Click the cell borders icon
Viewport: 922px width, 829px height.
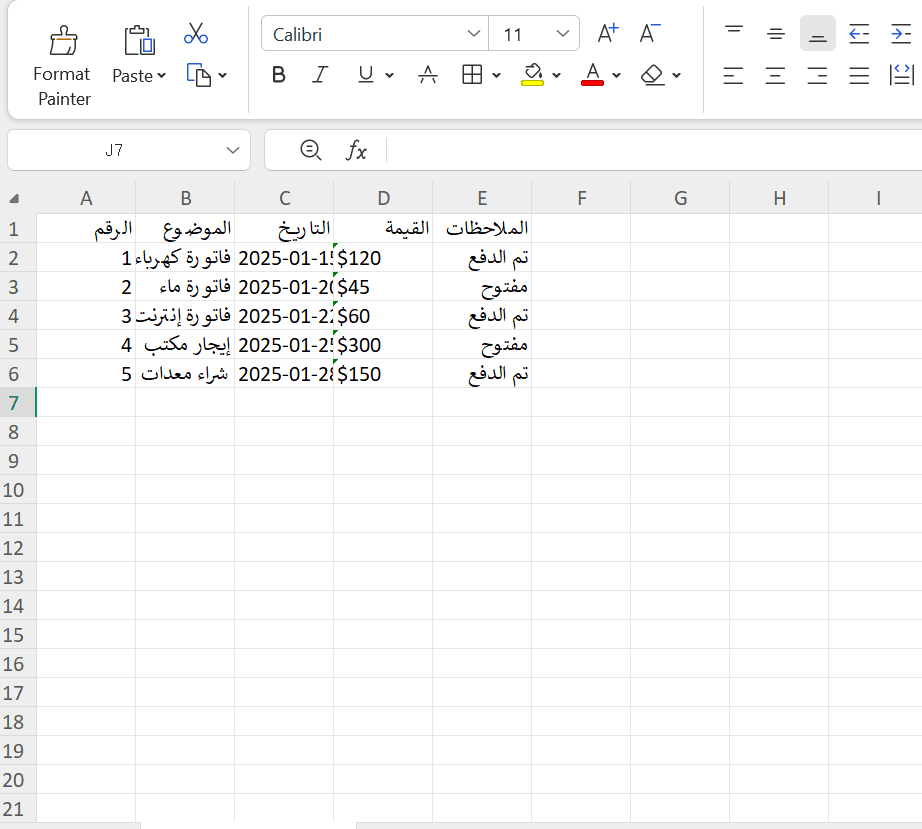pos(472,75)
